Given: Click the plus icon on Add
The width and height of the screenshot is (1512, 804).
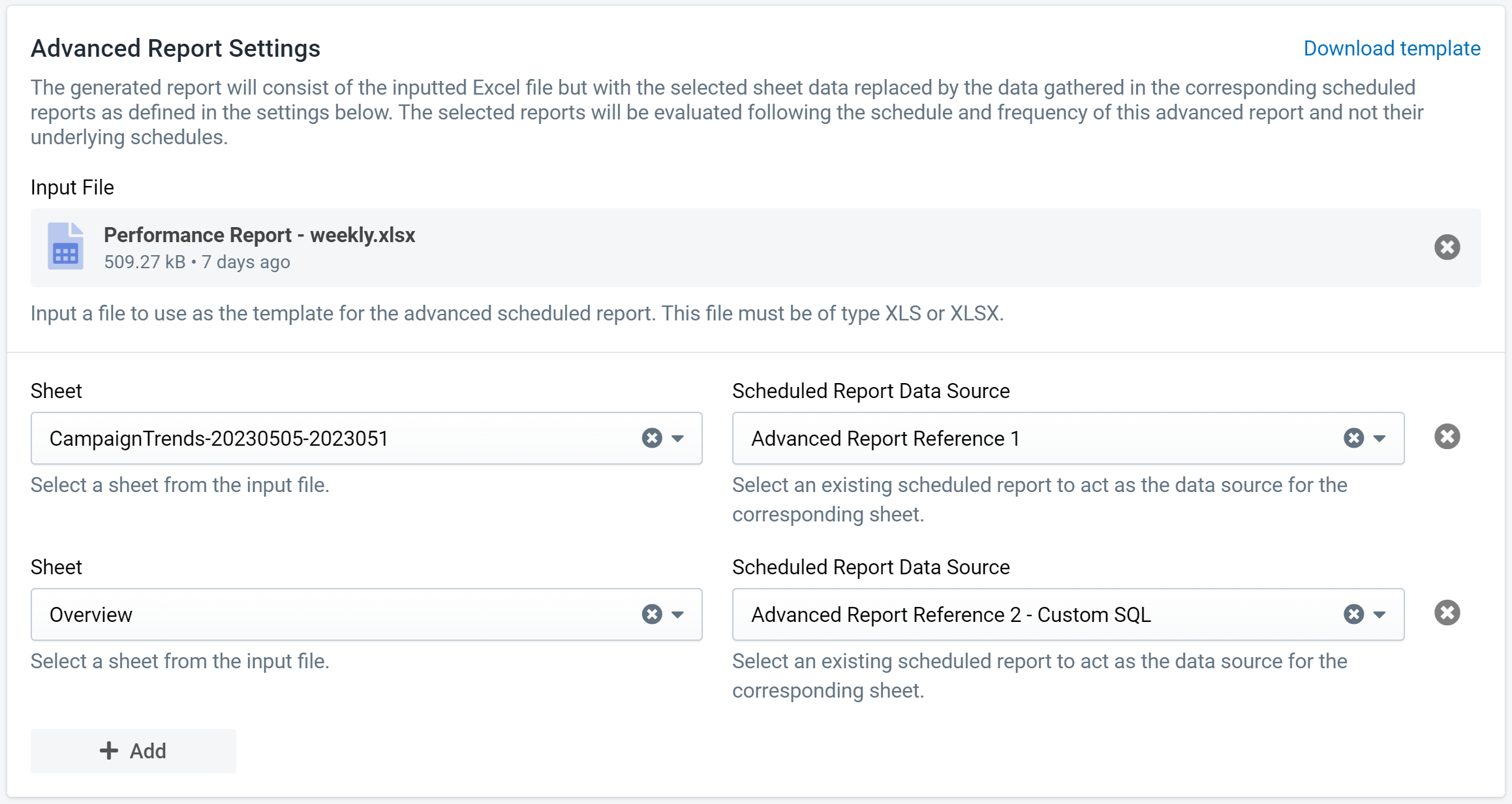Looking at the screenshot, I should point(109,750).
